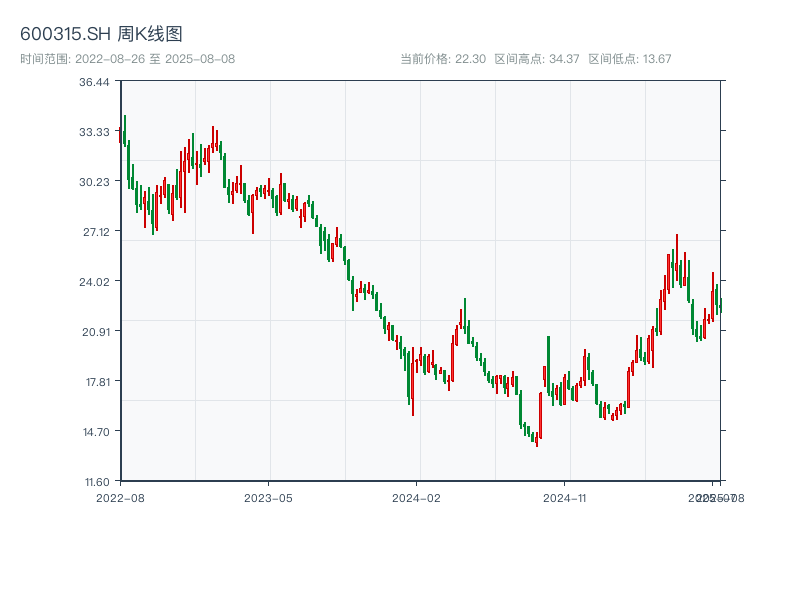Screen dimensions: 800x600
Task: Select the 时间范围 date range text
Action: pyautogui.click(x=127, y=59)
